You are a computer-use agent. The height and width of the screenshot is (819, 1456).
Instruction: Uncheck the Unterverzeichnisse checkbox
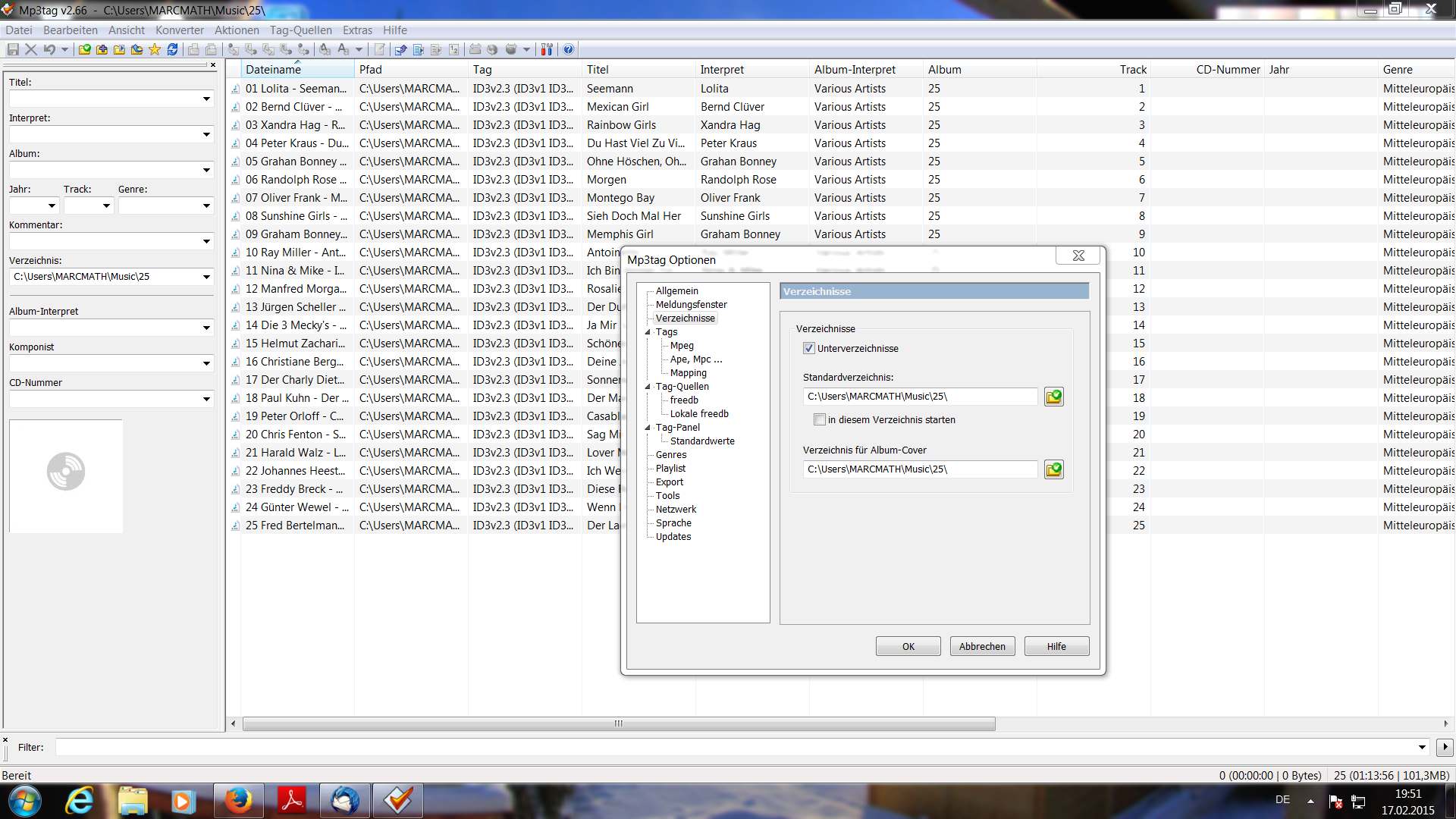(x=809, y=349)
